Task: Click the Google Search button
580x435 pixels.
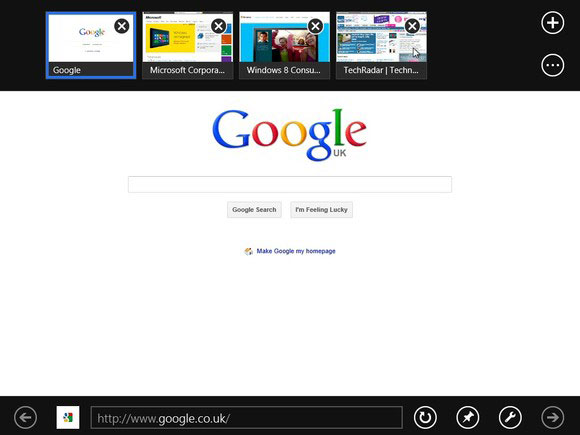Action: click(254, 210)
